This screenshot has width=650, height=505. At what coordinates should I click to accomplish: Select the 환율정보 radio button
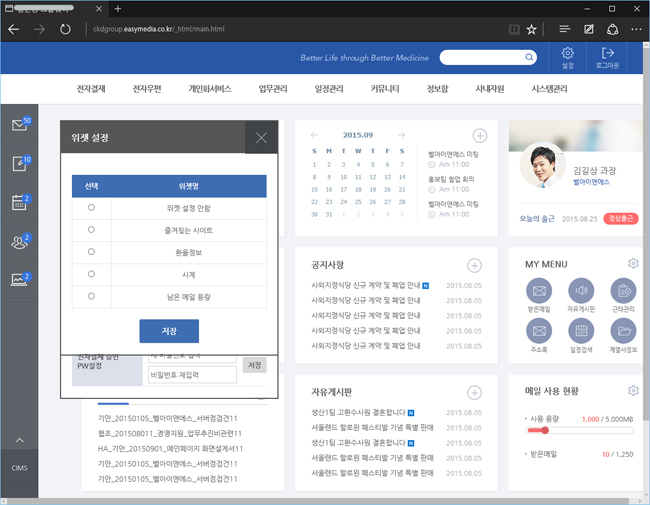click(92, 252)
